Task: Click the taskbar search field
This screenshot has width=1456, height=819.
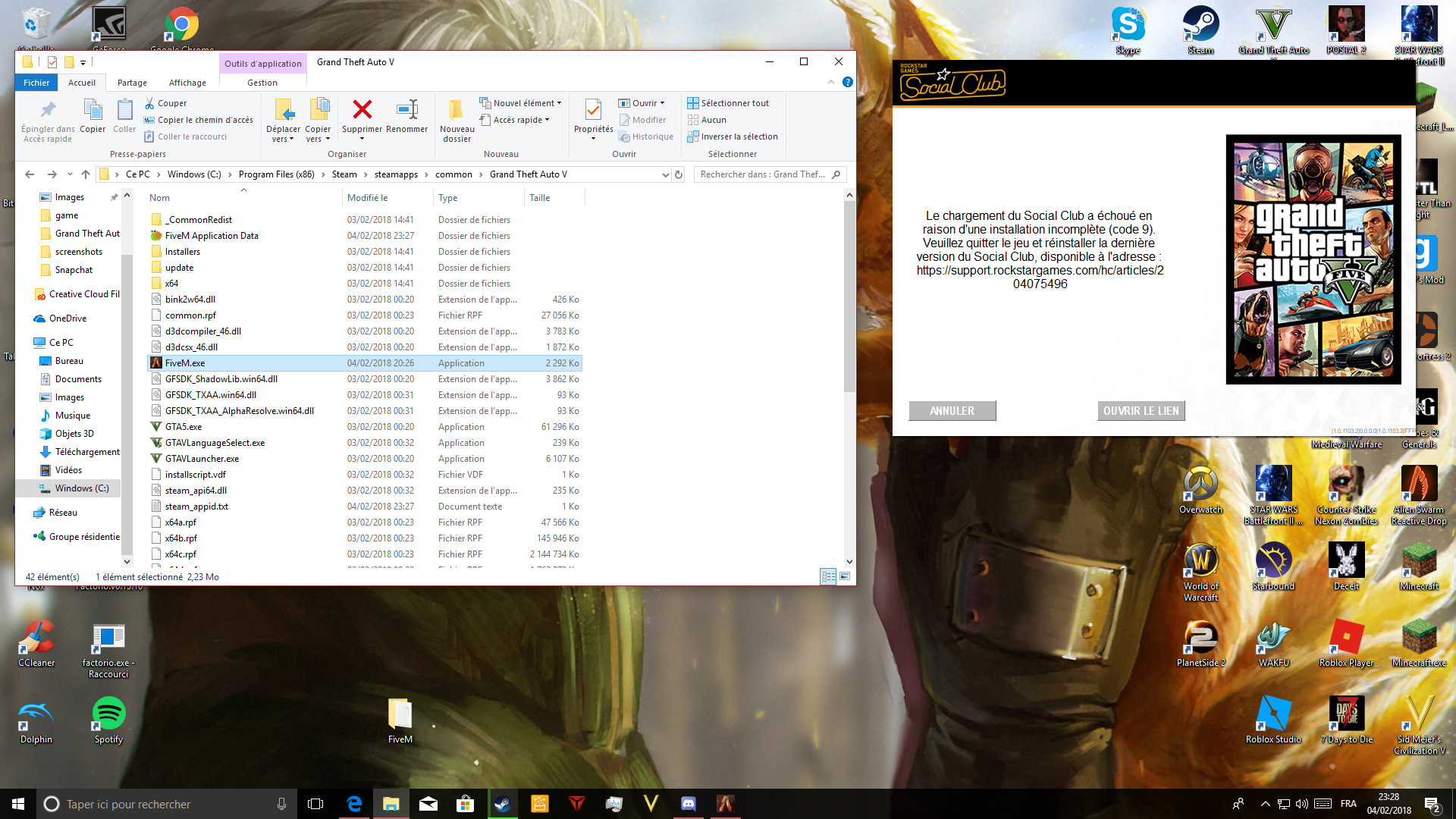Action: pos(165,804)
